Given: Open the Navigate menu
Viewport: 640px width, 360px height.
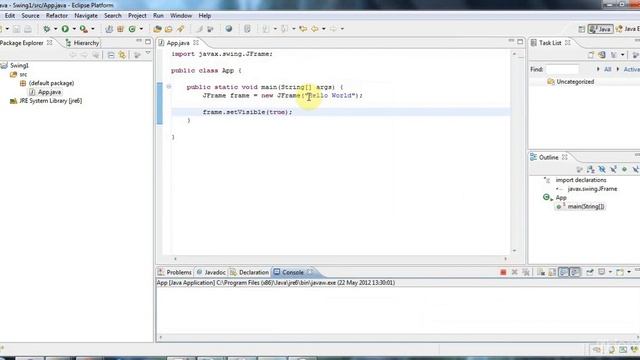Looking at the screenshot, I should 86,16.
